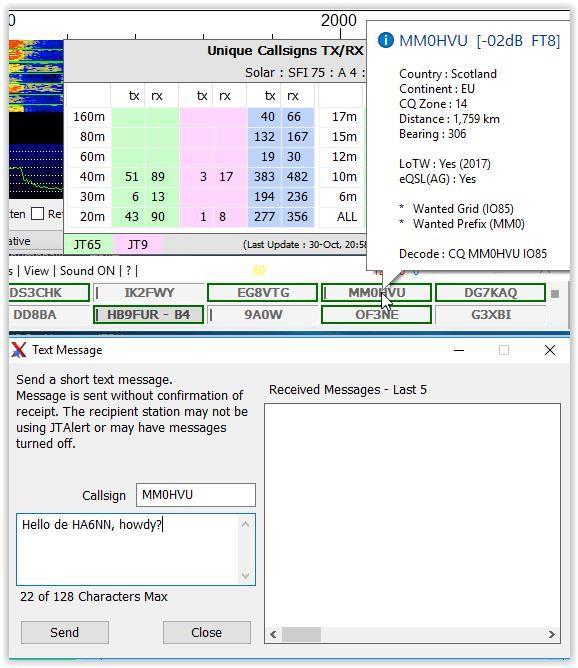Screen dimensions: 578x668
Task: Open the ? help menu
Action: (129, 271)
